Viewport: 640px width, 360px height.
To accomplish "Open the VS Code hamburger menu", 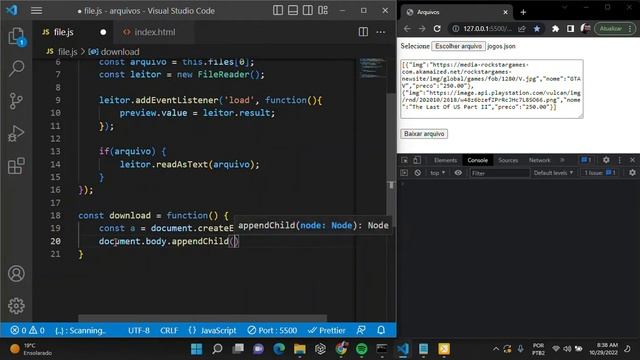I will (x=36, y=11).
